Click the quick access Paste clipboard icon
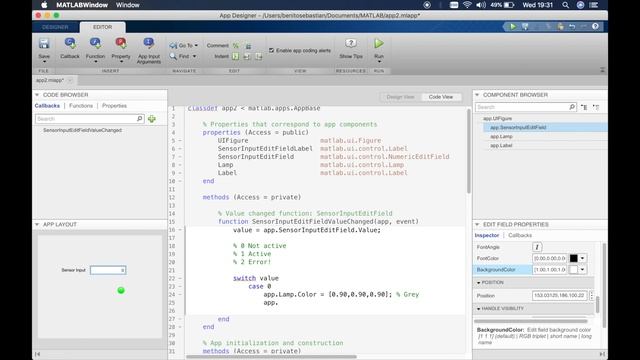 (x=561, y=27)
